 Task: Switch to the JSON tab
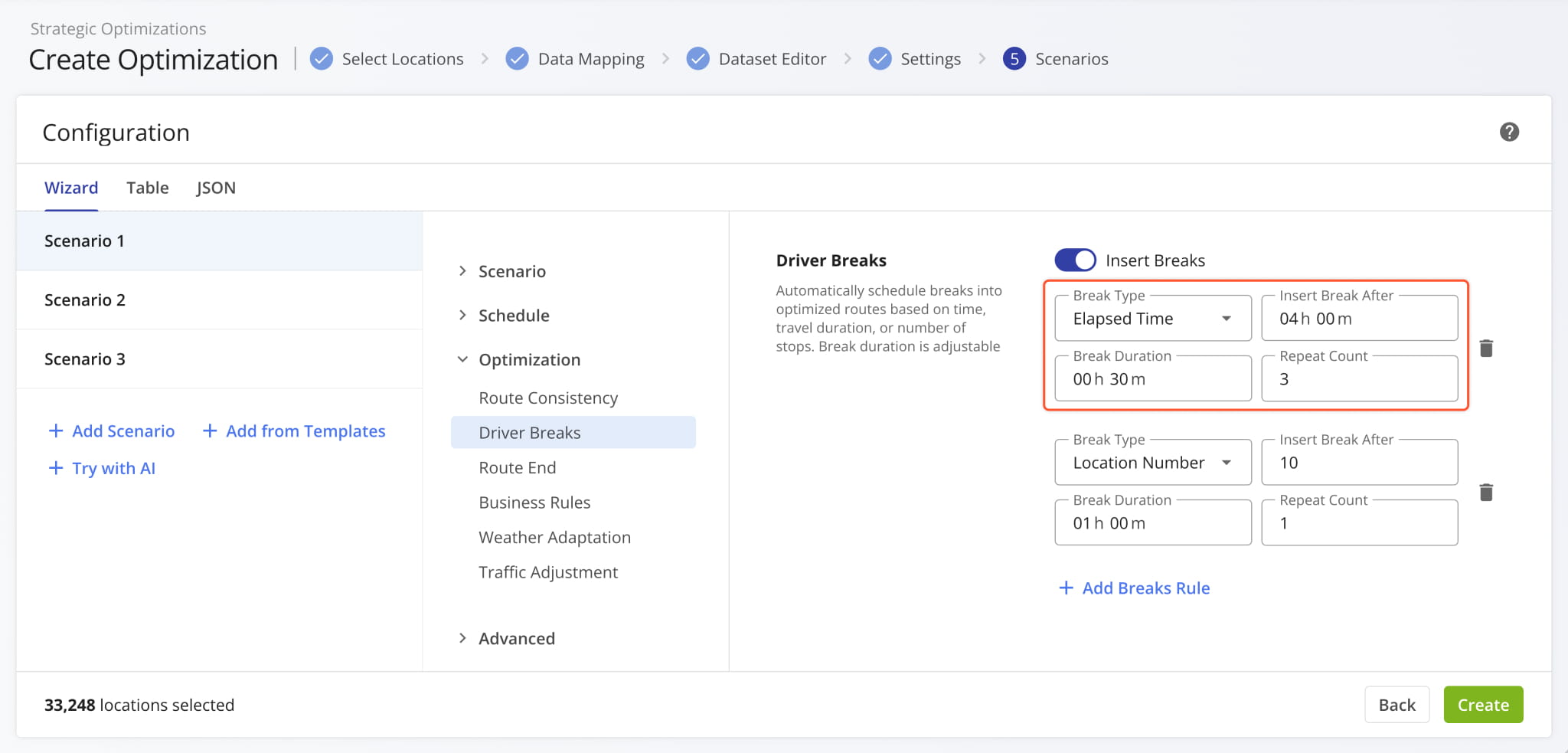pos(215,188)
